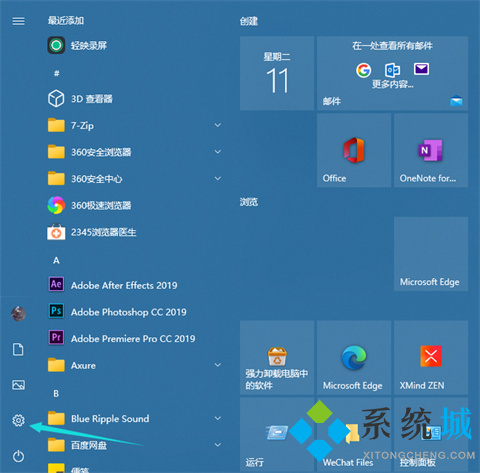Expand the Blue Ripple Sound chevron
The width and height of the screenshot is (480, 473).
pos(218,418)
